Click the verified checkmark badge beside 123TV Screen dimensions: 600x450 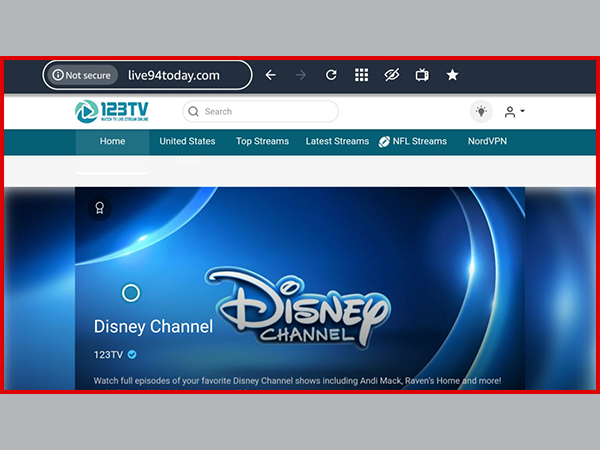pyautogui.click(x=132, y=355)
